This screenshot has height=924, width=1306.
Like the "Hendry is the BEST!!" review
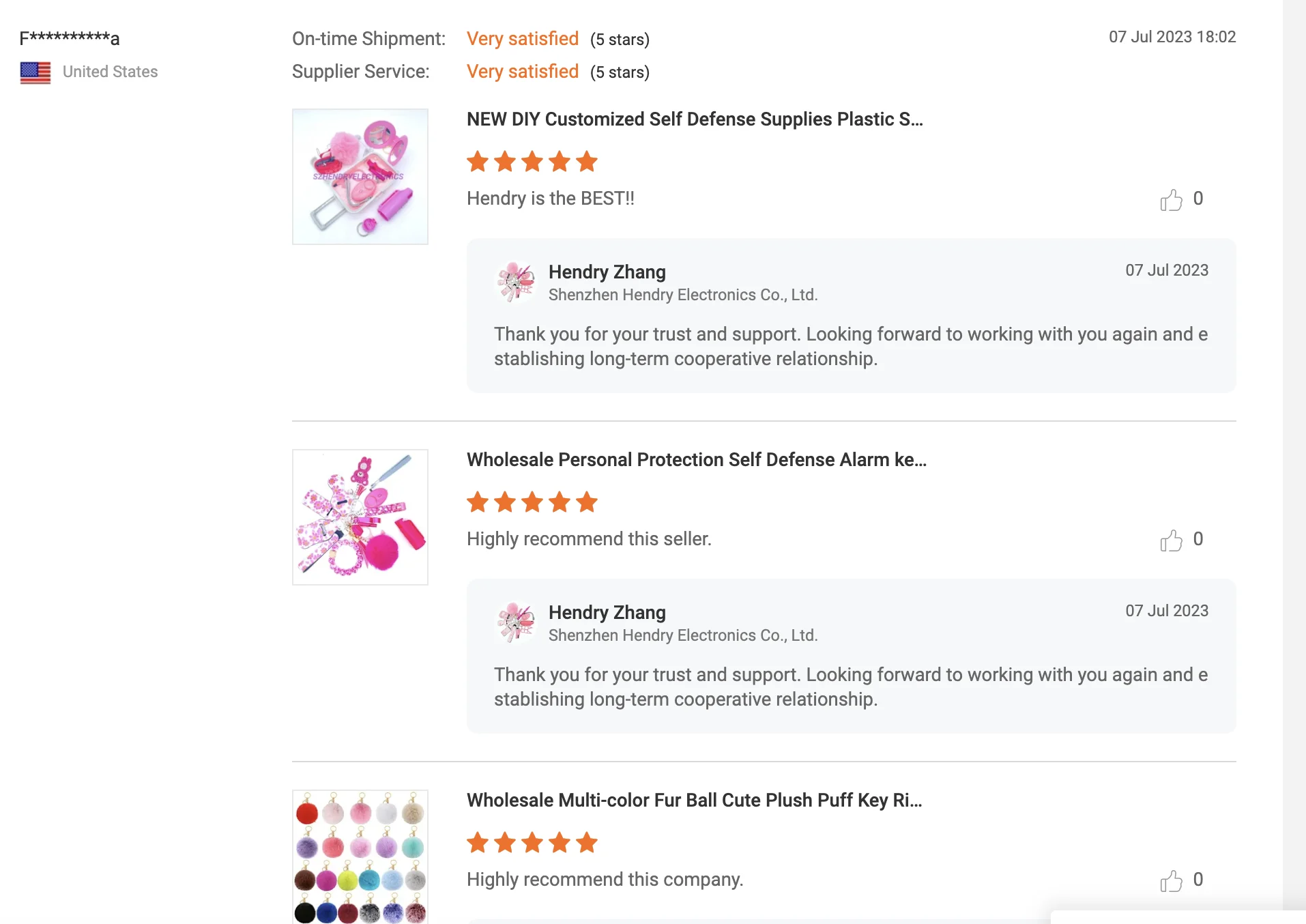click(x=1171, y=200)
